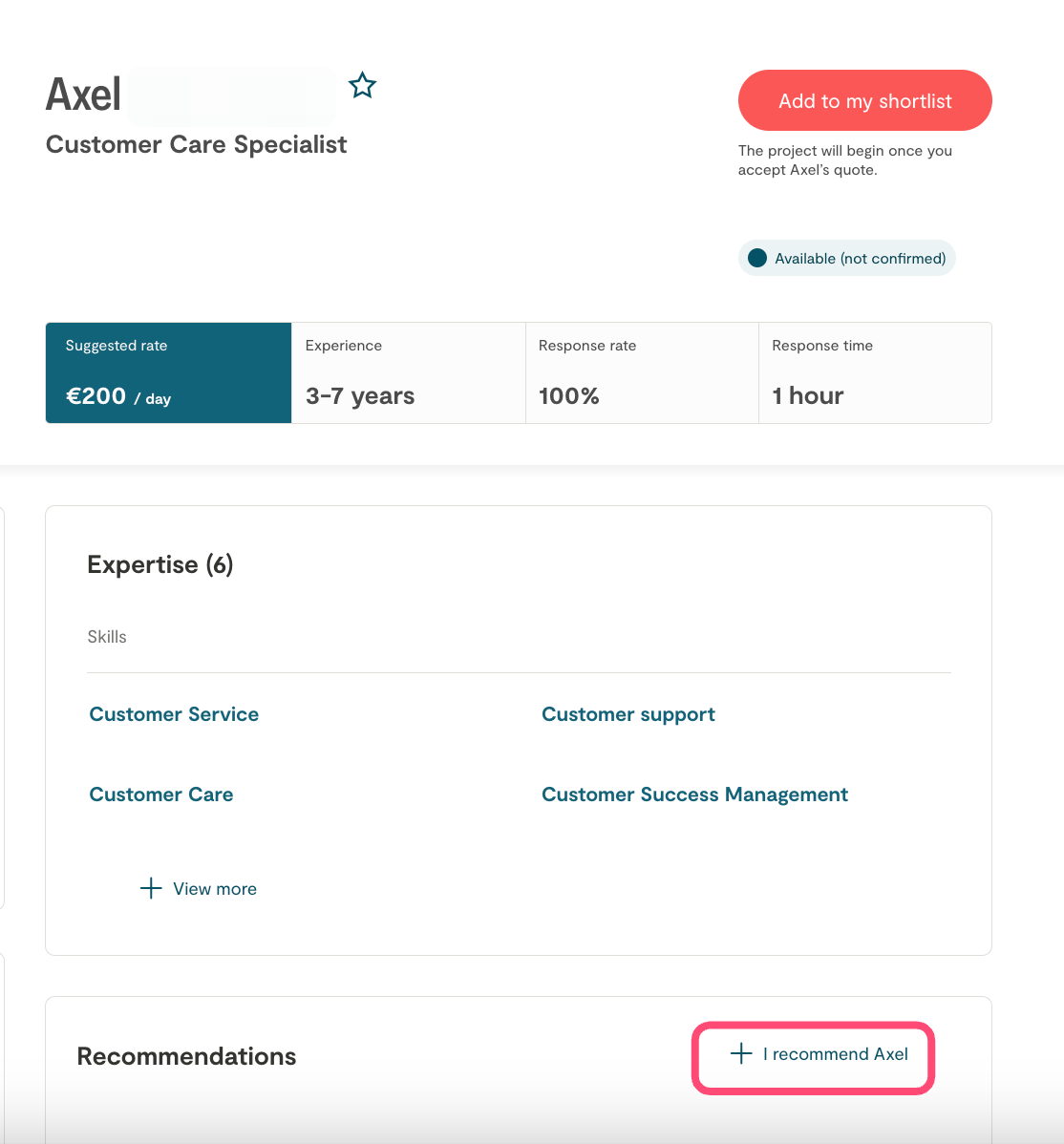Select the Customer Care skill link
Viewport: 1064px width, 1144px height.
[161, 794]
